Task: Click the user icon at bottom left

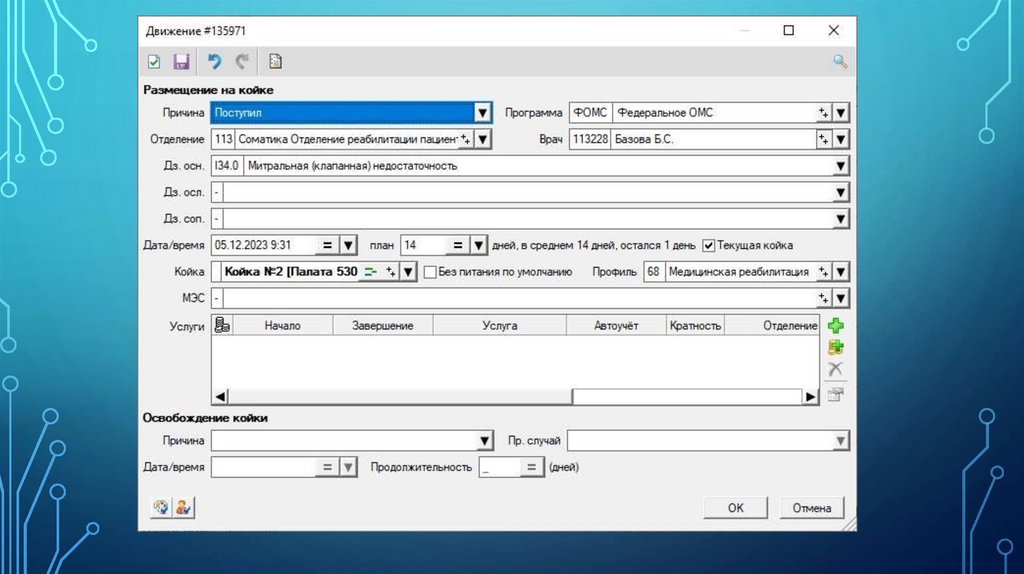Action: (183, 507)
